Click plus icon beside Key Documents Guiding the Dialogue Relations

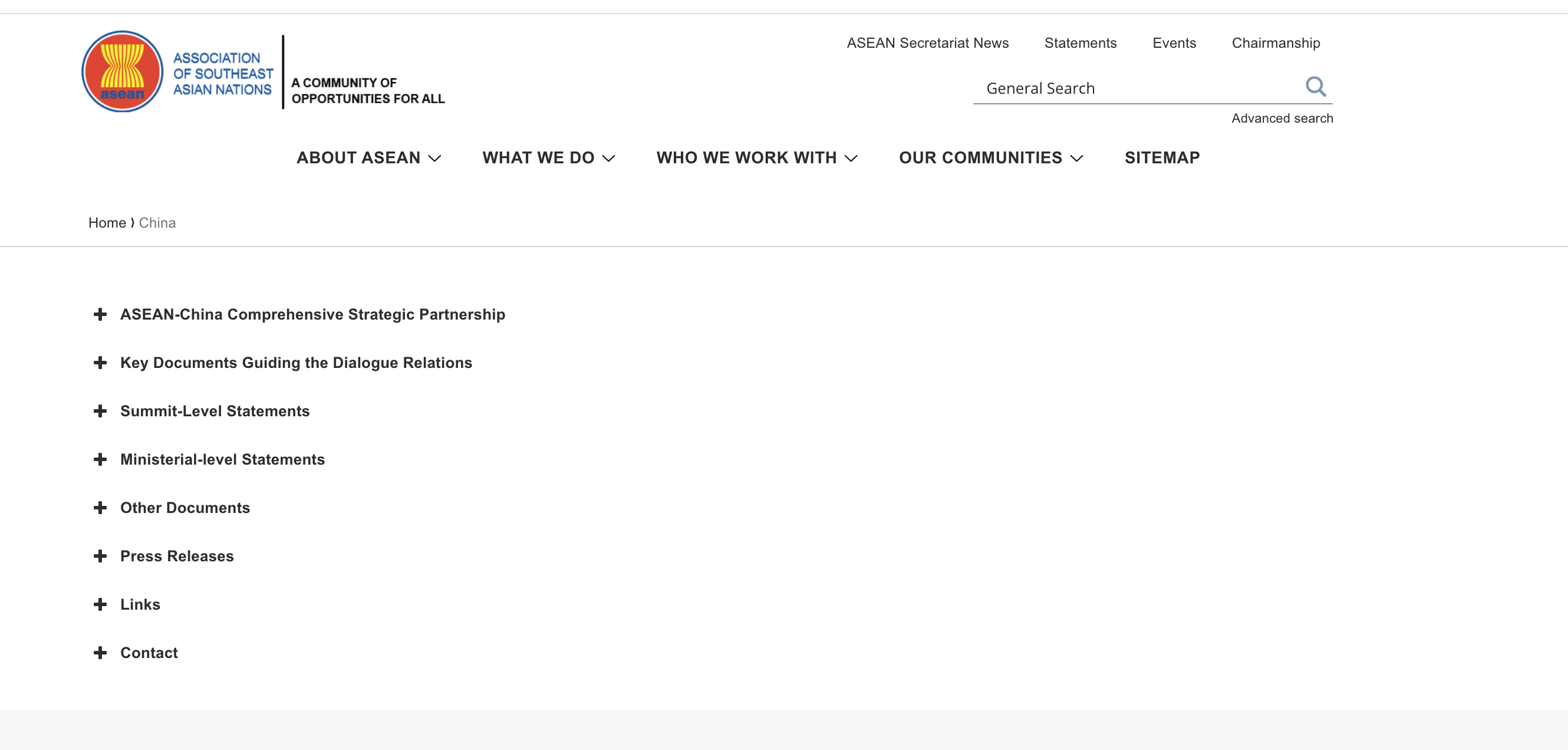(100, 363)
